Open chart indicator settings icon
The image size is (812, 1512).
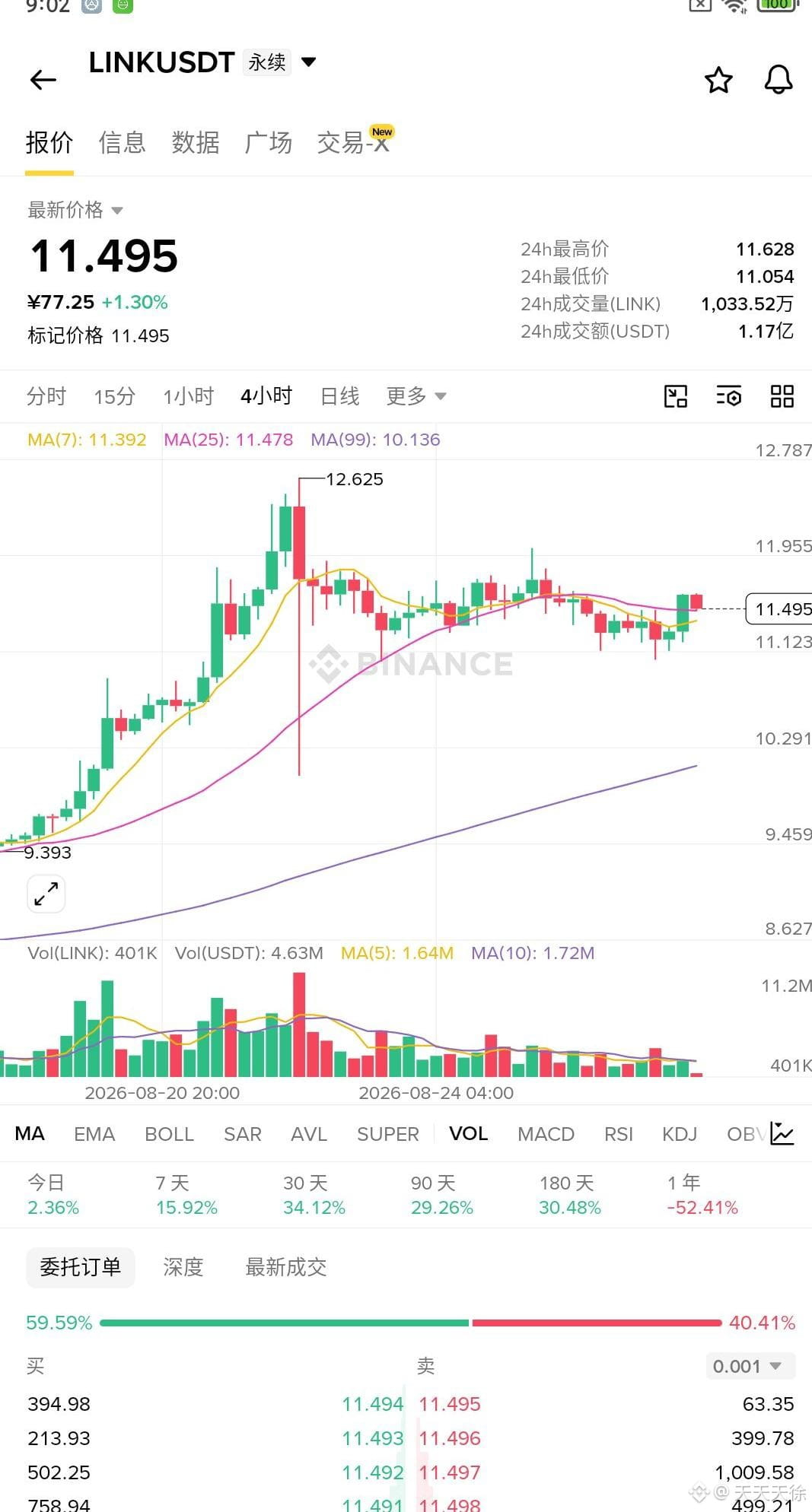click(x=729, y=396)
